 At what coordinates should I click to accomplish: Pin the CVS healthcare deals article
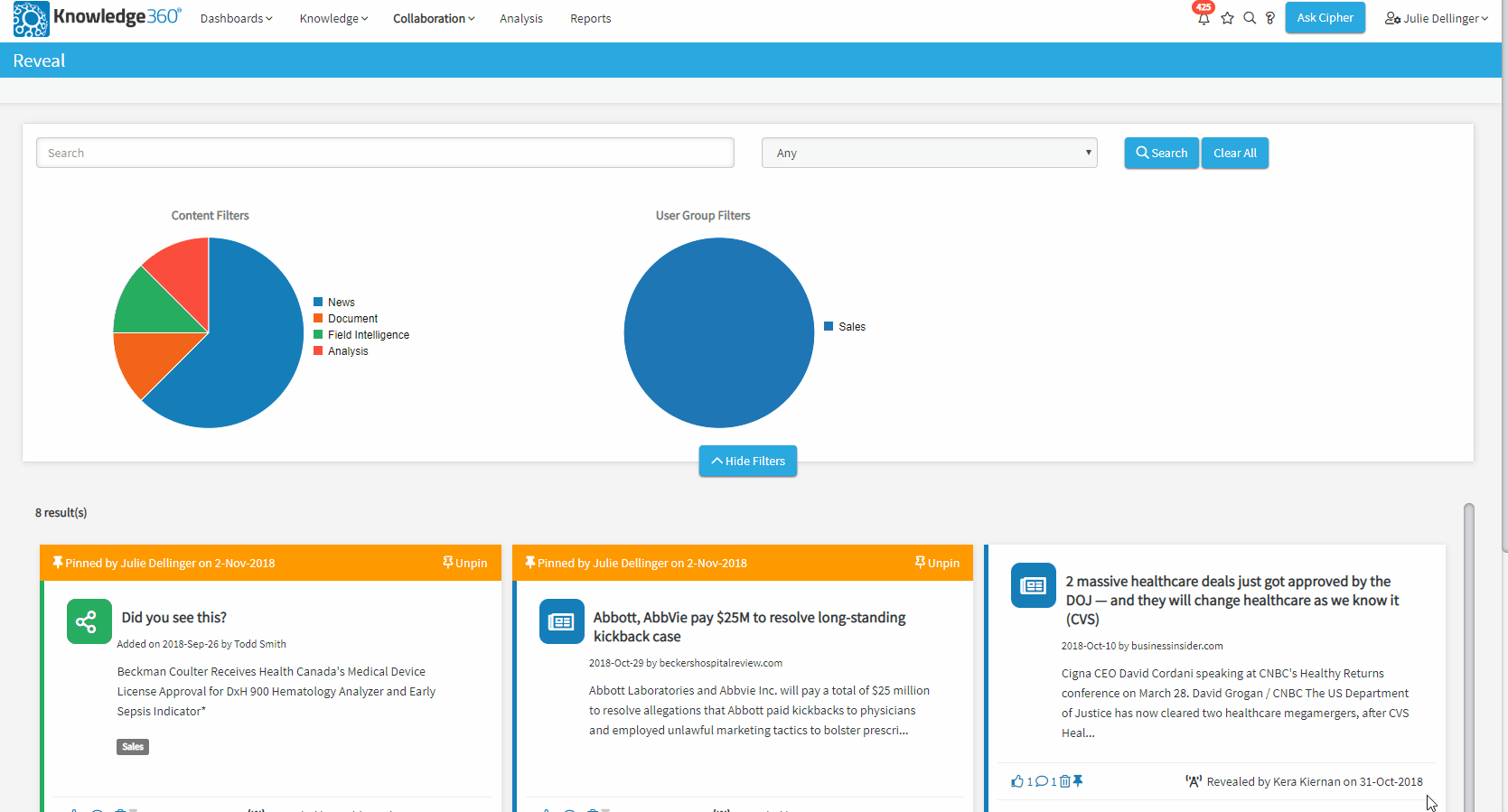[x=1078, y=781]
